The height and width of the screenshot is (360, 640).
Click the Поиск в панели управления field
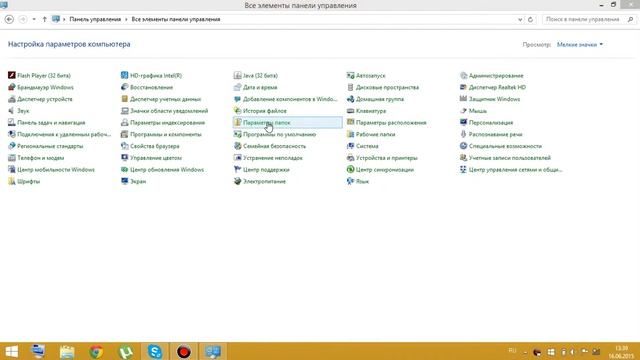click(589, 19)
